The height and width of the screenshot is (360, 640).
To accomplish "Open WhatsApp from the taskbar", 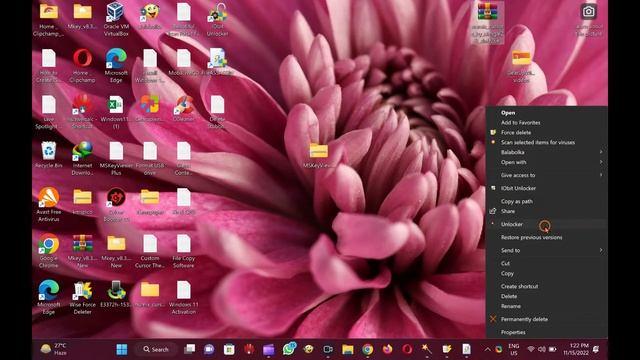I will [289, 349].
